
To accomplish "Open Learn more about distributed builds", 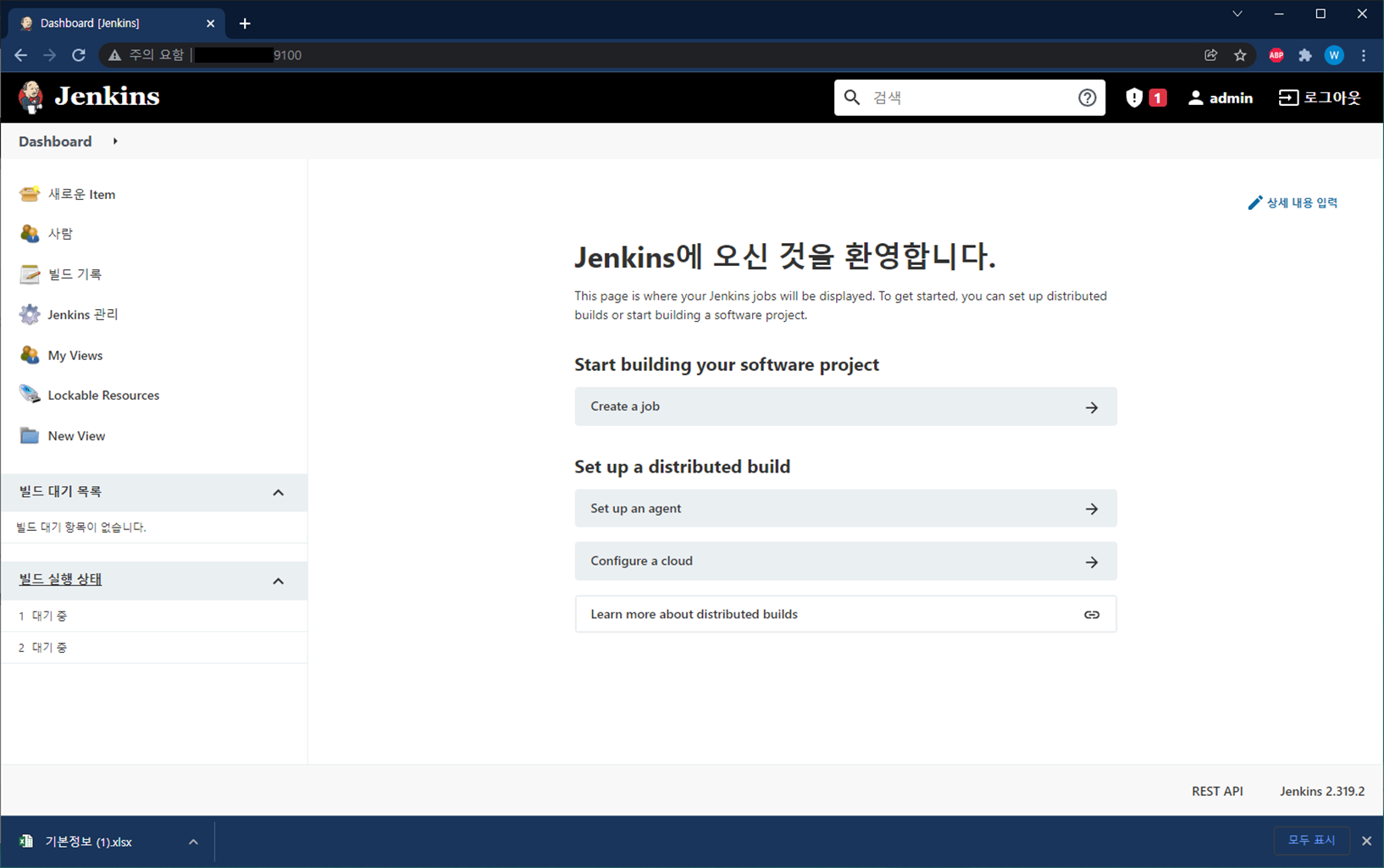I will coord(845,614).
